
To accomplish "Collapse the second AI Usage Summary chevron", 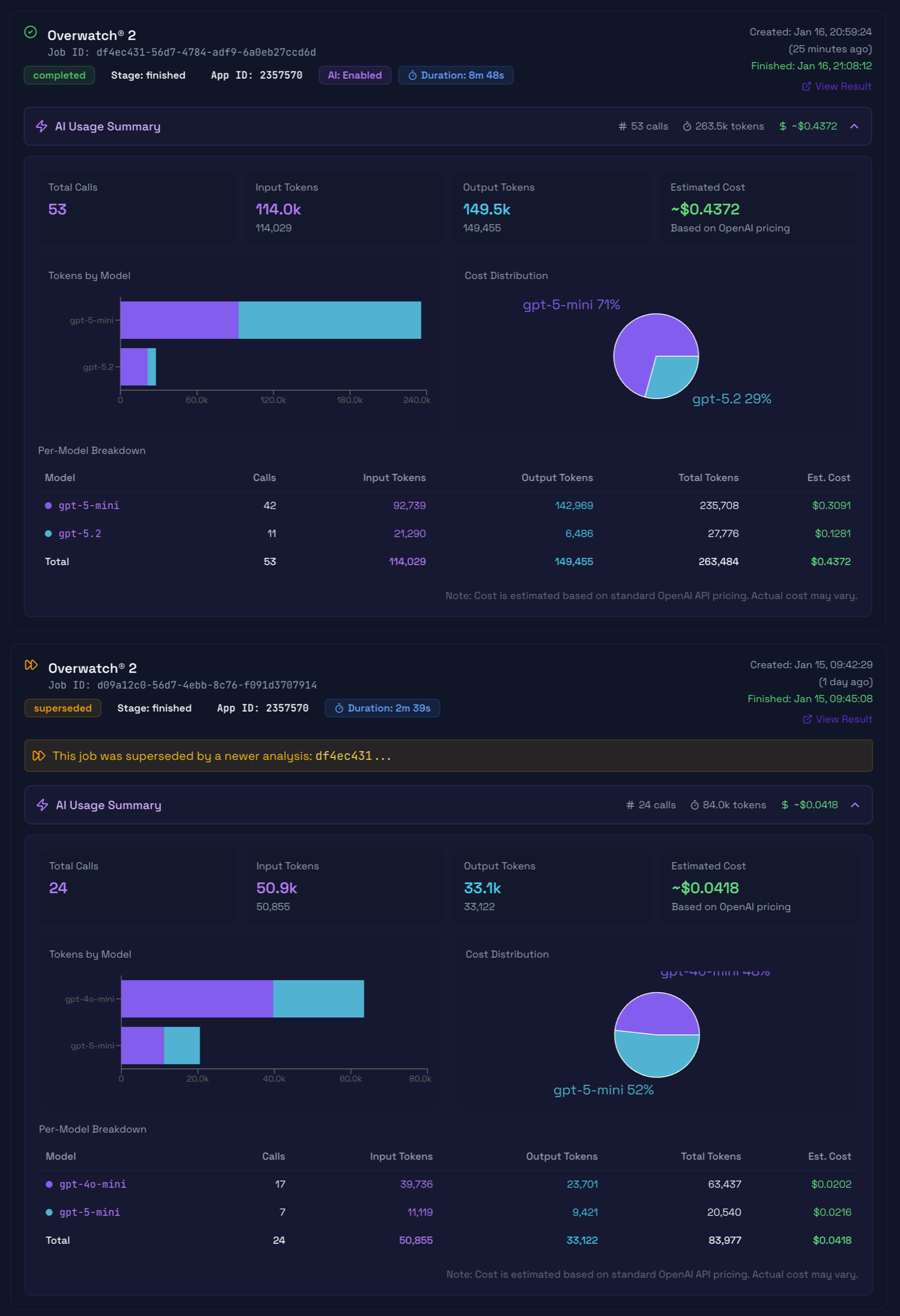I will point(855,805).
